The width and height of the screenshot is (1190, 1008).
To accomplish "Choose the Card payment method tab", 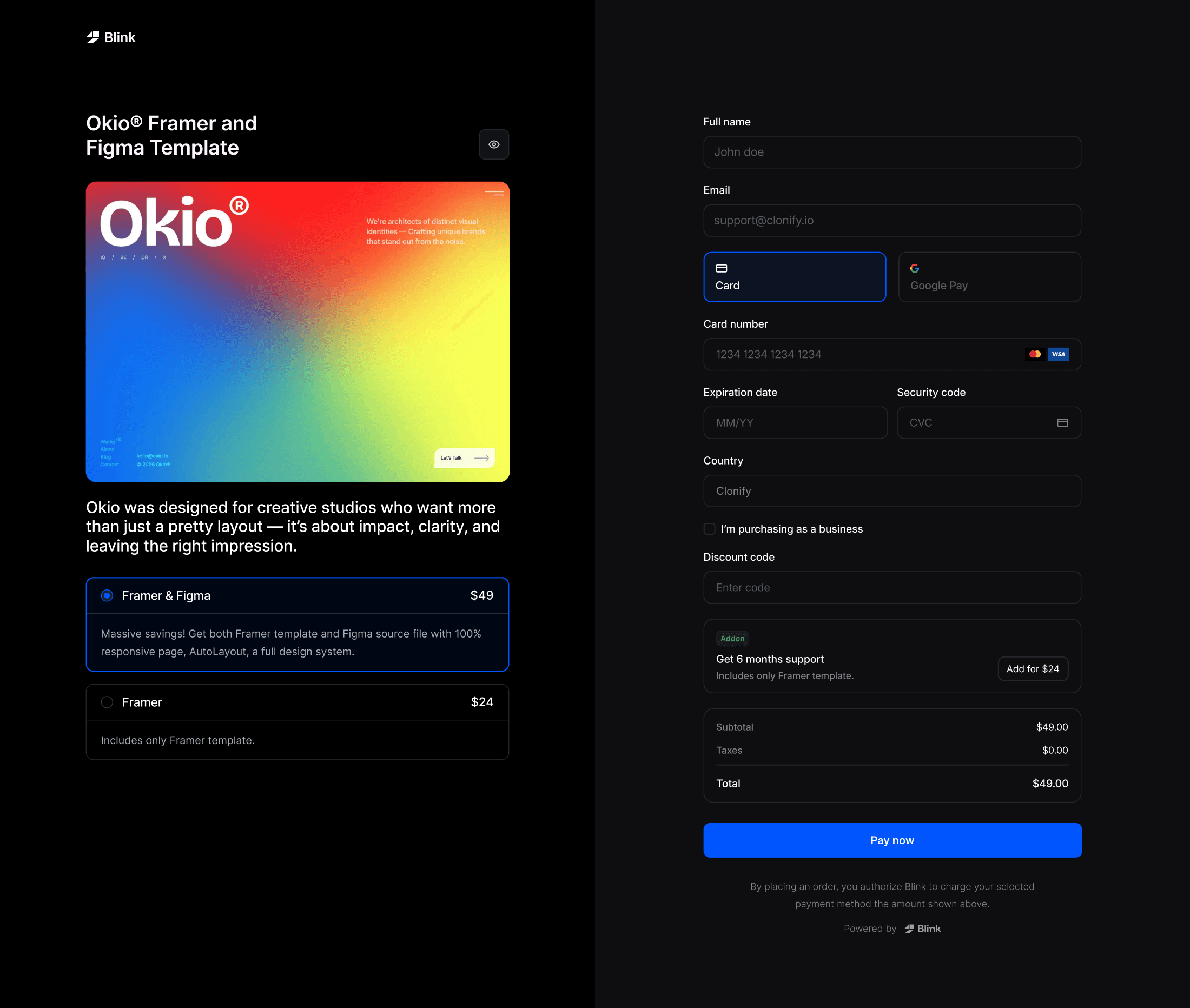I will pyautogui.click(x=795, y=277).
